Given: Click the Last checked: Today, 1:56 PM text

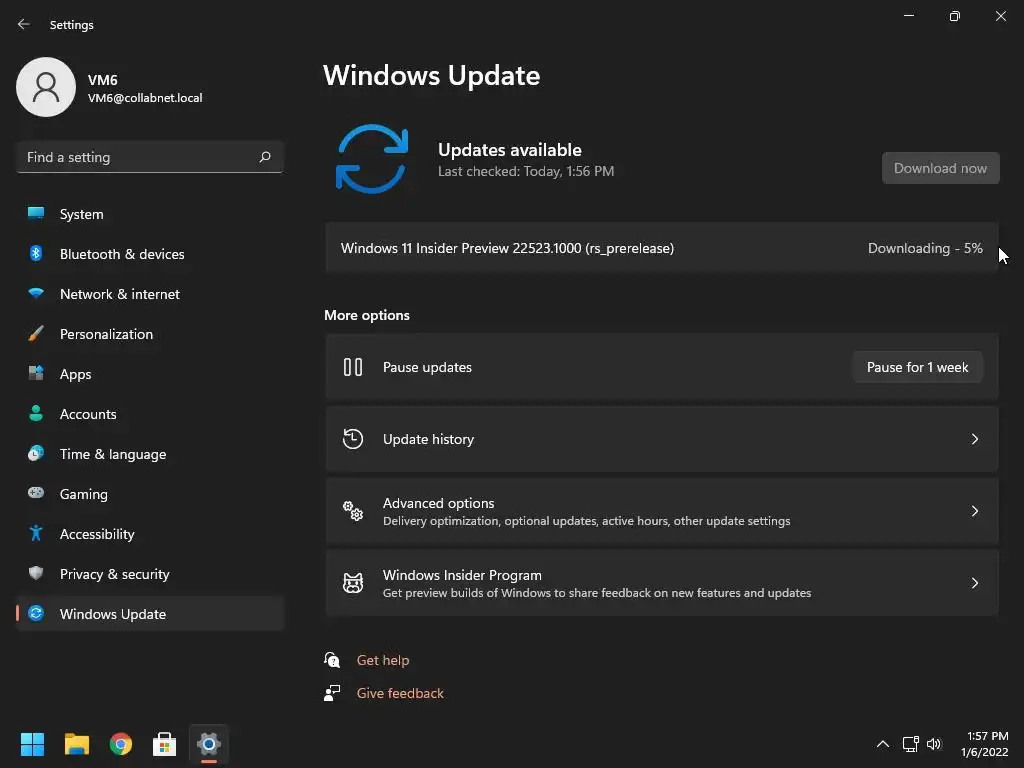Looking at the screenshot, I should [x=526, y=171].
